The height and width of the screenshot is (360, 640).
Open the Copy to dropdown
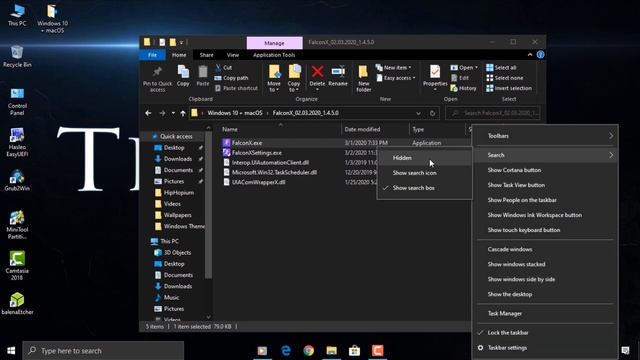pos(293,87)
